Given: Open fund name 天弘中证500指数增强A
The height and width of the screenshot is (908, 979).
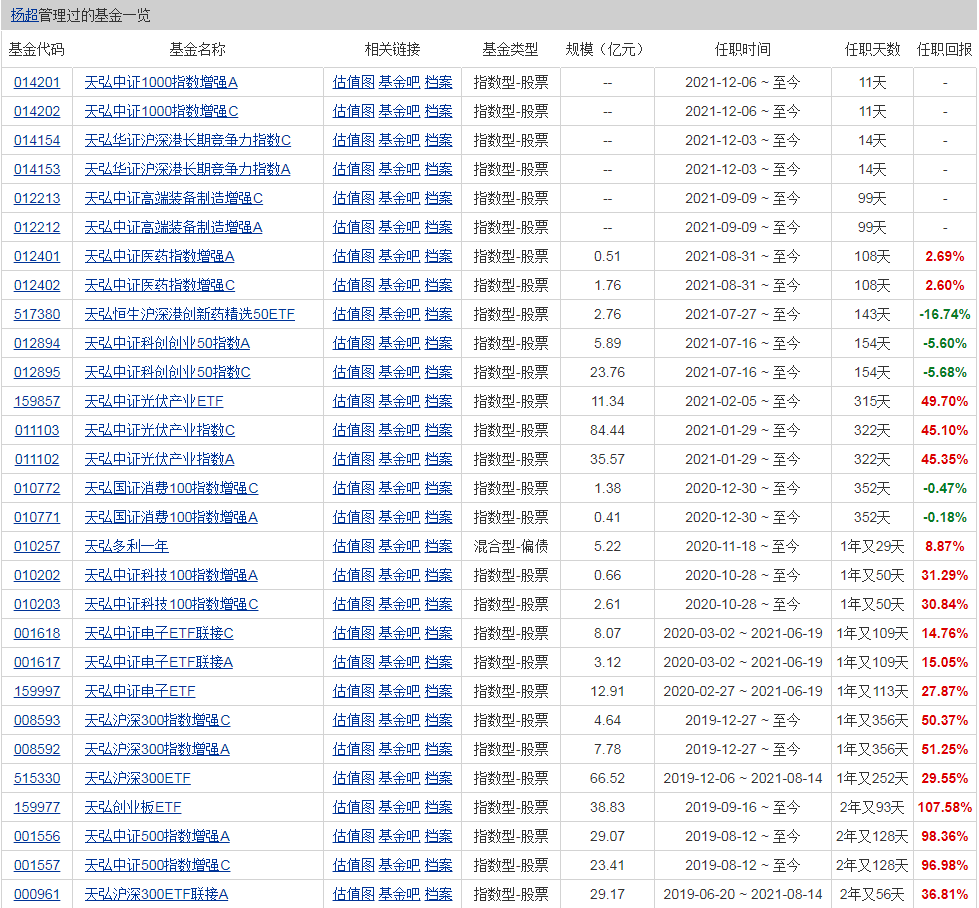Looking at the screenshot, I should click(157, 836).
